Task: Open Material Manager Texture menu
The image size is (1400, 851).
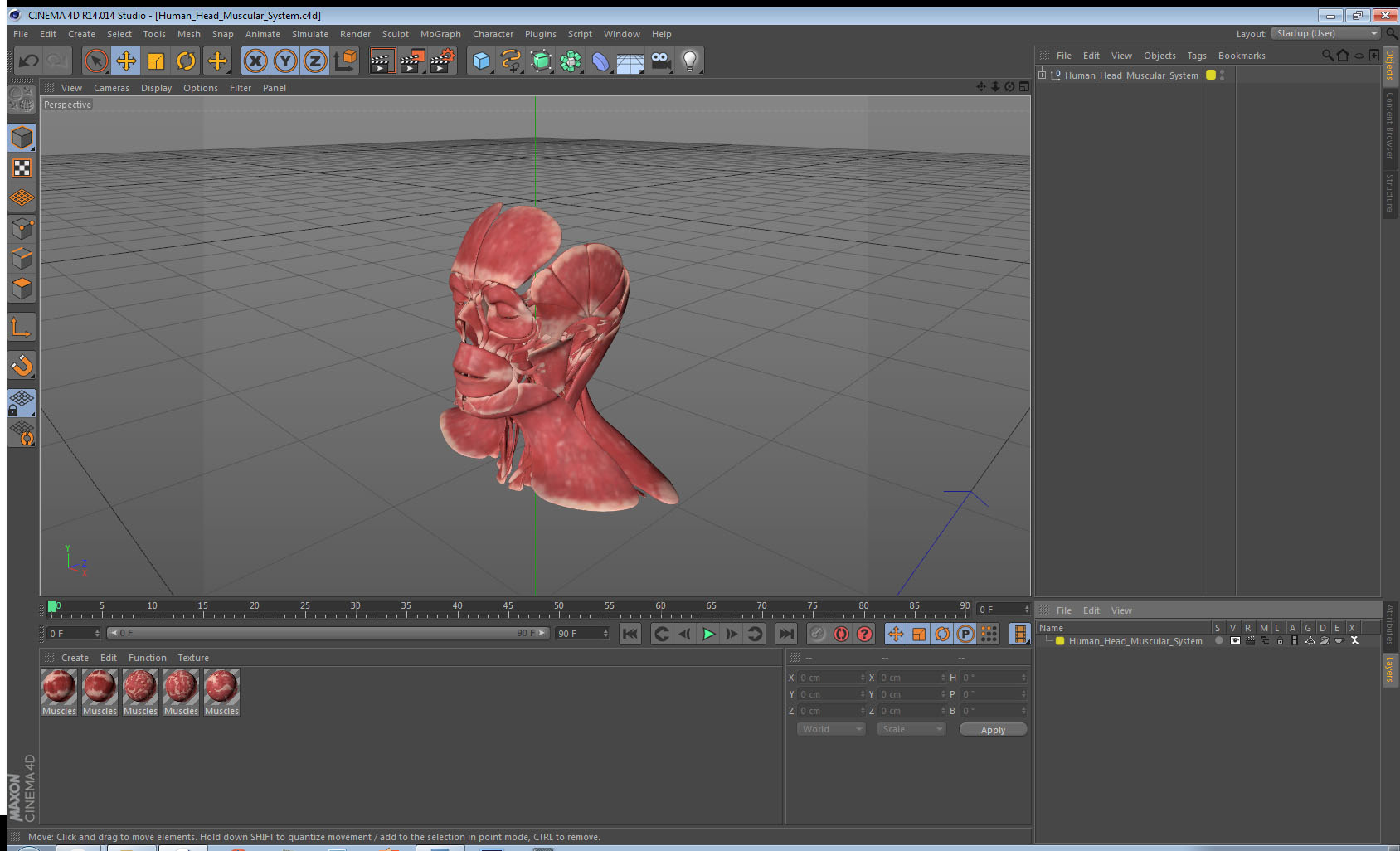Action: tap(193, 658)
